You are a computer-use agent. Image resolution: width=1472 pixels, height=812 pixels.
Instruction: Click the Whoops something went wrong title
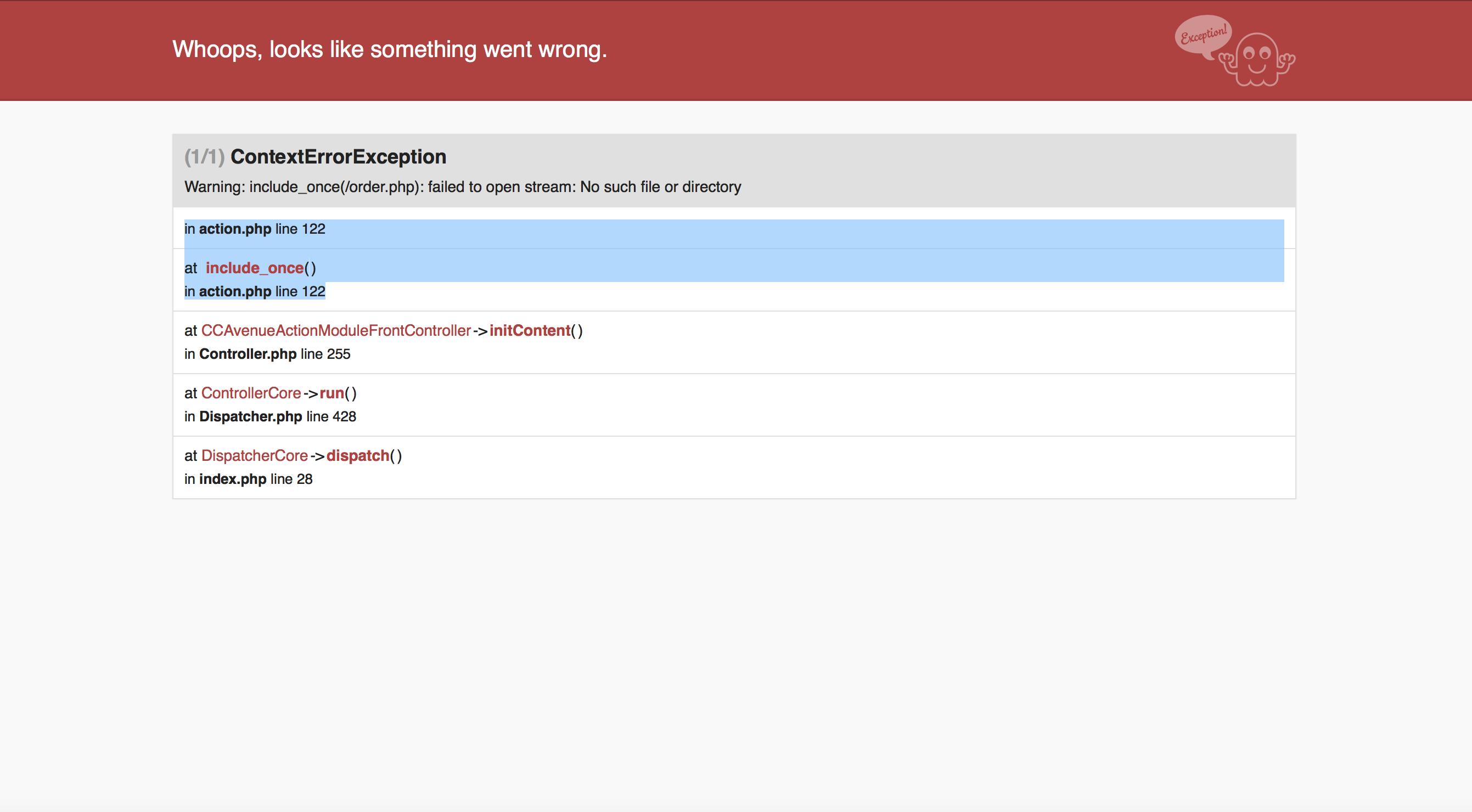(390, 50)
